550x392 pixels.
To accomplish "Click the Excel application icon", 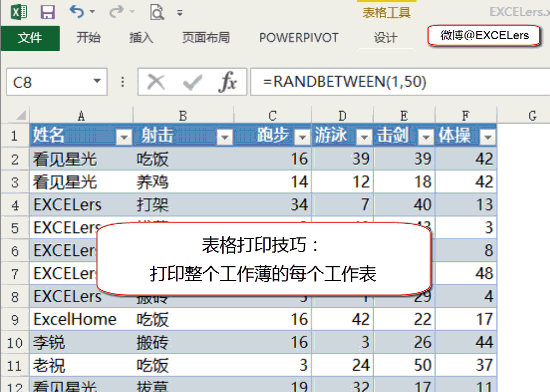I will [19, 12].
